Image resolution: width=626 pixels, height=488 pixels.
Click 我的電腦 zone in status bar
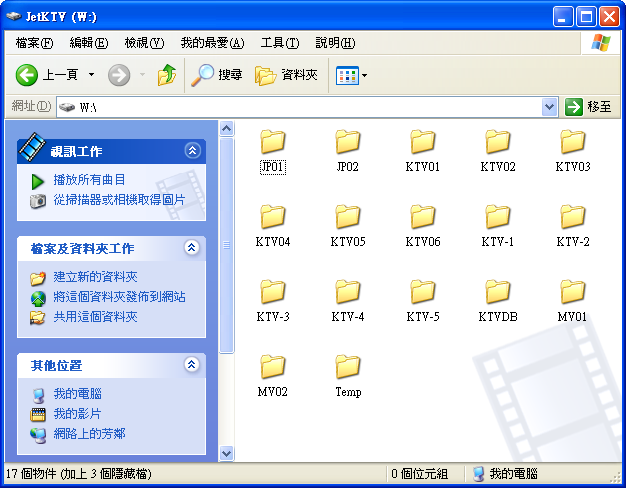505,474
